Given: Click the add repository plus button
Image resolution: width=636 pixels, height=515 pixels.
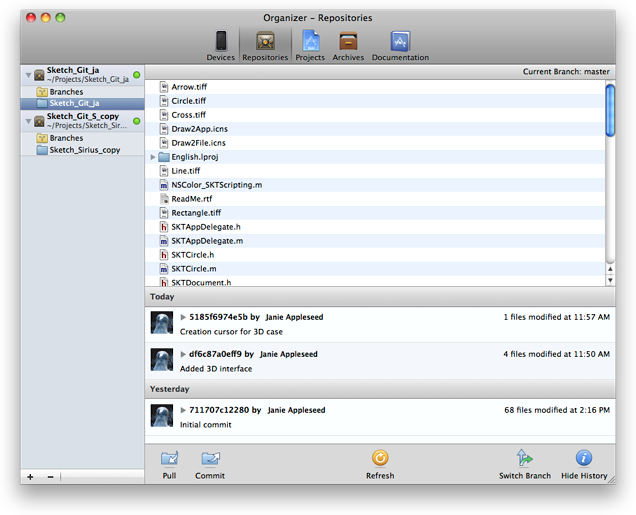Looking at the screenshot, I should pos(30,476).
